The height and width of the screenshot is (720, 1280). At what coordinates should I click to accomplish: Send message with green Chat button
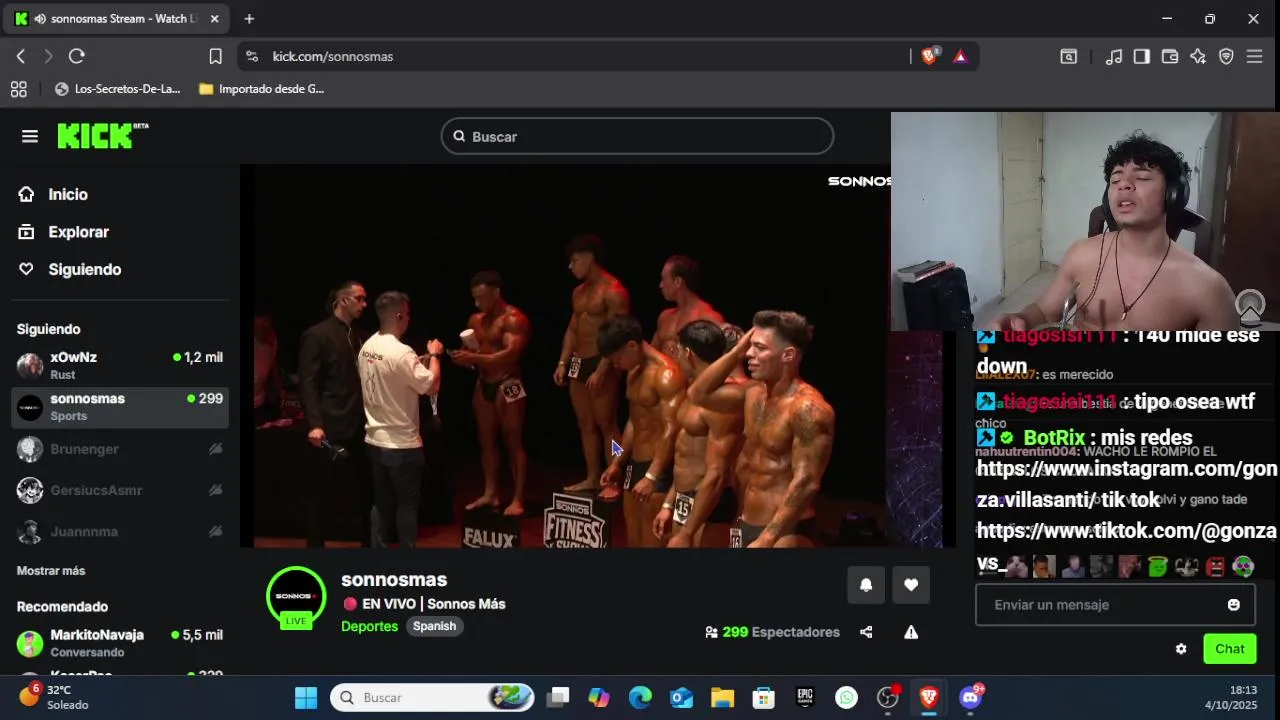(1229, 649)
